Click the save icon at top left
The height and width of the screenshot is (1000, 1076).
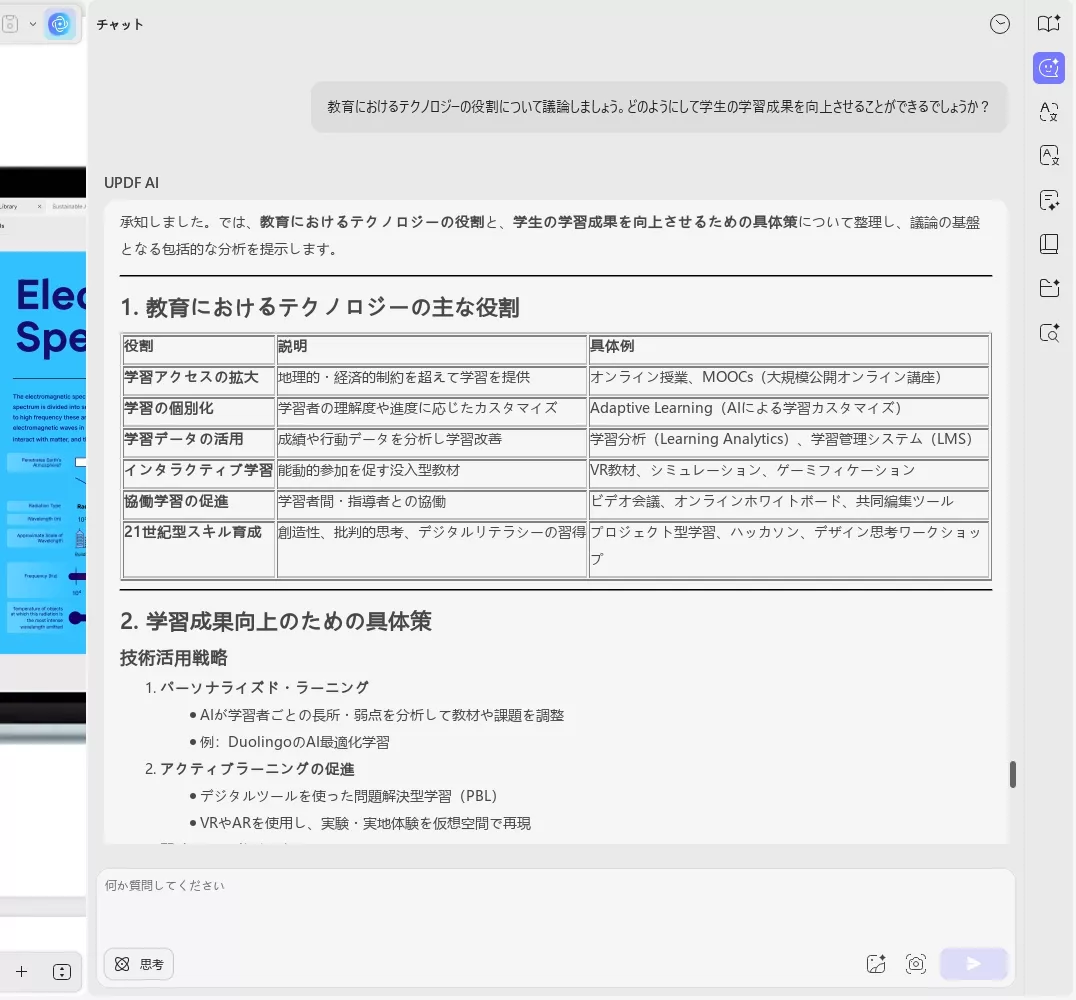pos(10,24)
